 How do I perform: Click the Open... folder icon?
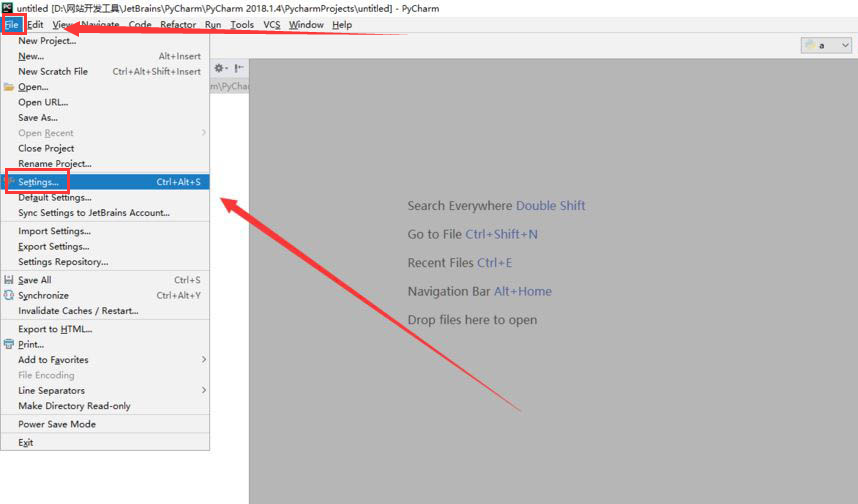(x=9, y=87)
